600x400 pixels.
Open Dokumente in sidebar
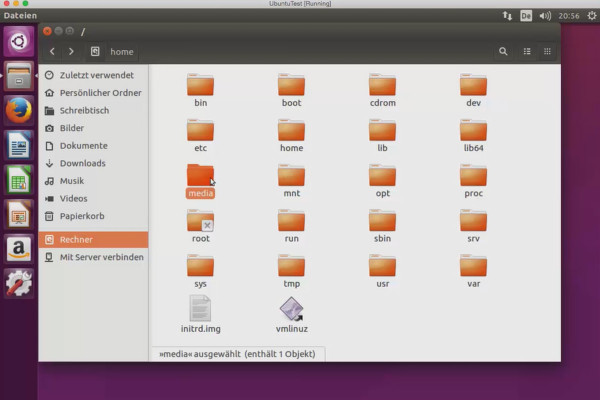click(x=93, y=145)
